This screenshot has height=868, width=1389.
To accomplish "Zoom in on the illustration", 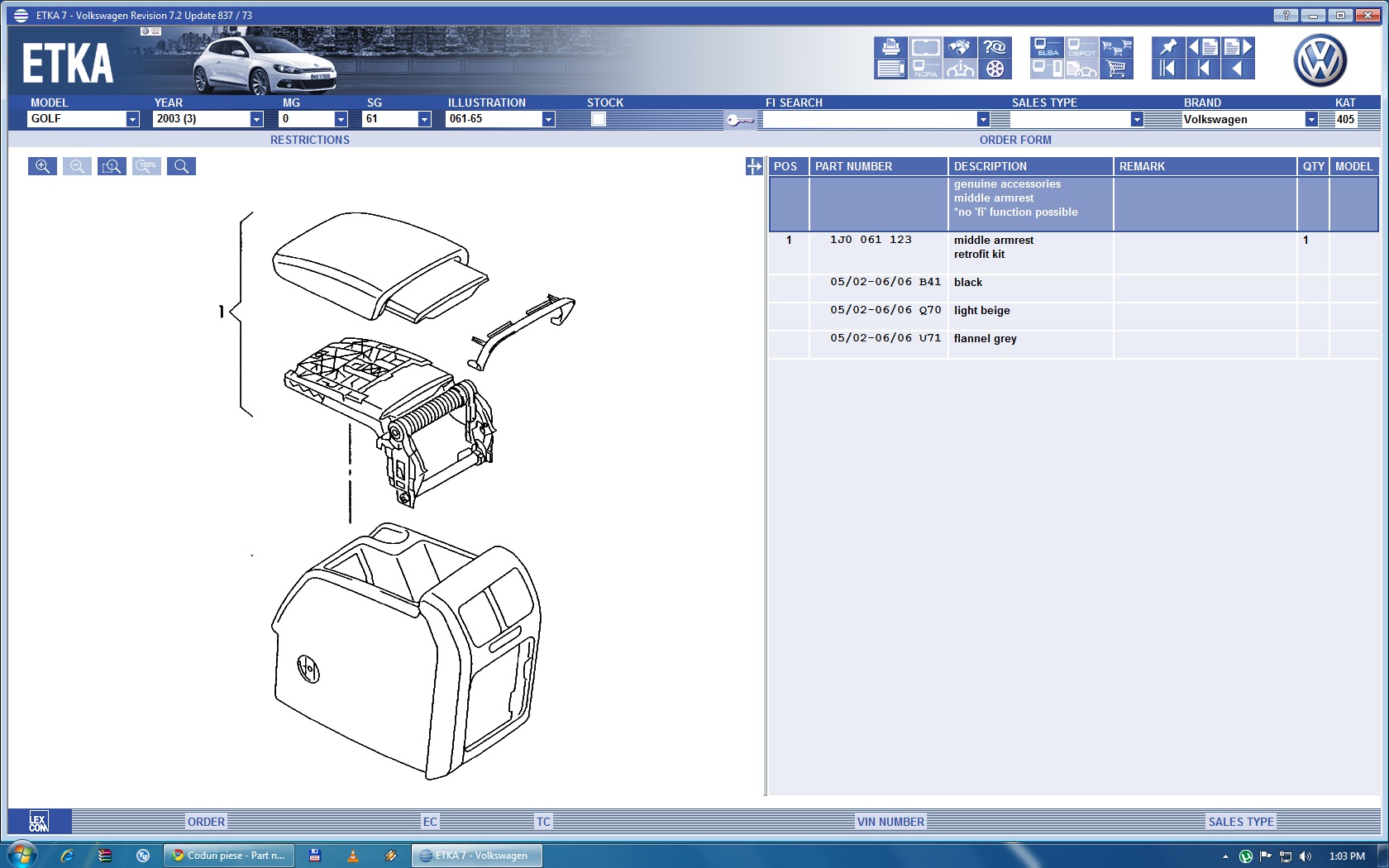I will pyautogui.click(x=42, y=166).
